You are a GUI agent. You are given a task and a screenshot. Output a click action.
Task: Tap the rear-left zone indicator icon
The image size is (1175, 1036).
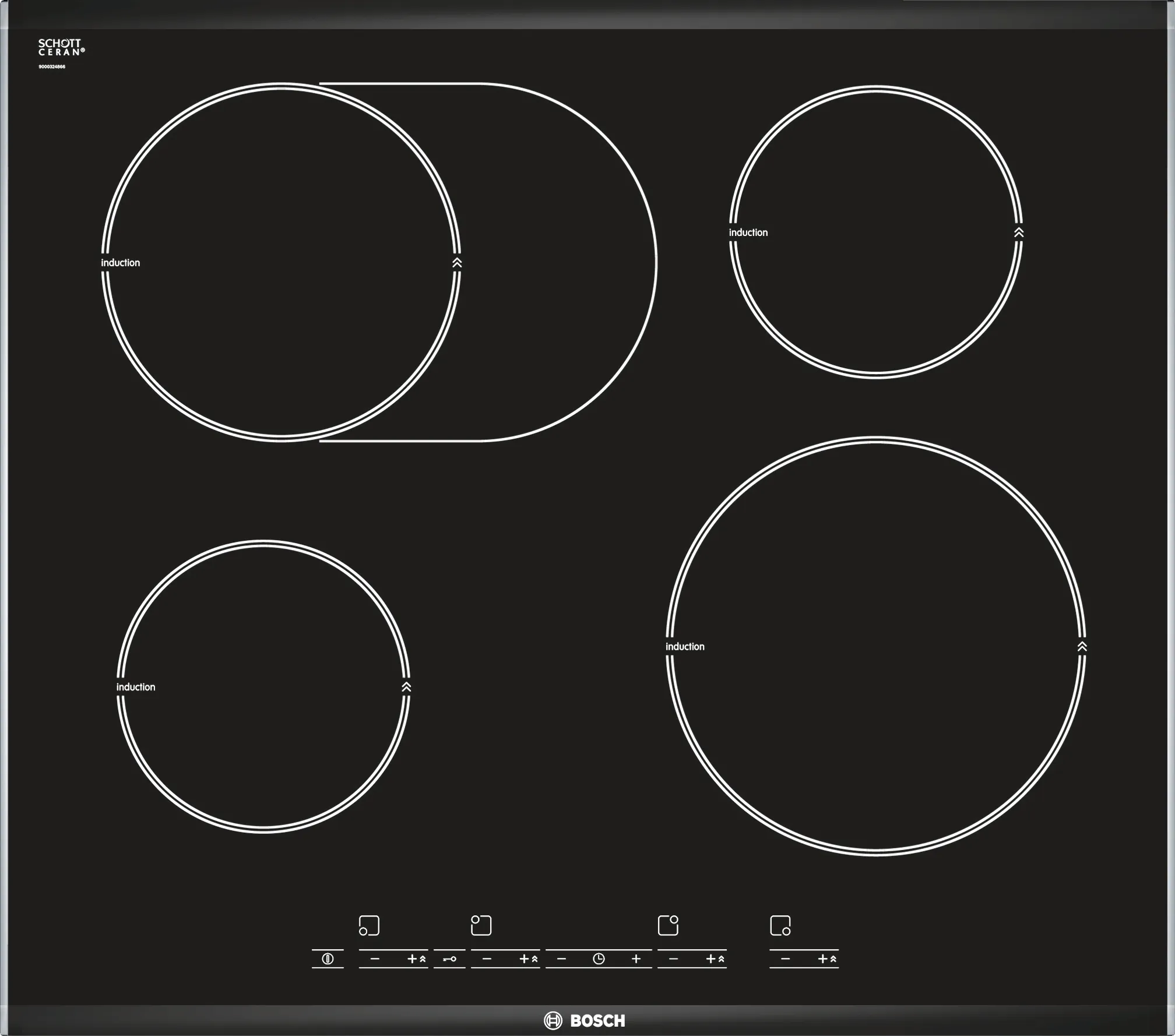[481, 925]
